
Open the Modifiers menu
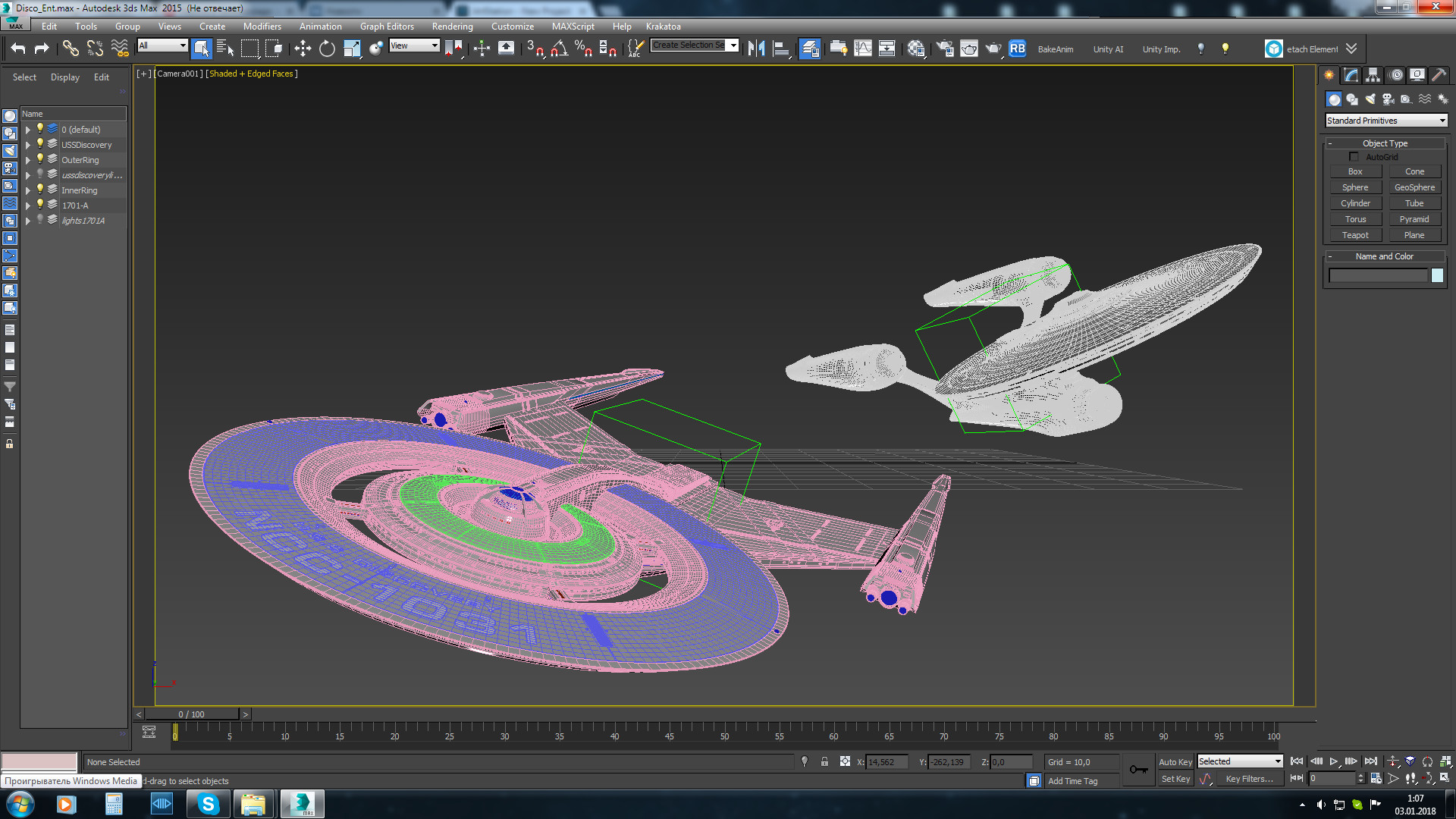(x=262, y=27)
